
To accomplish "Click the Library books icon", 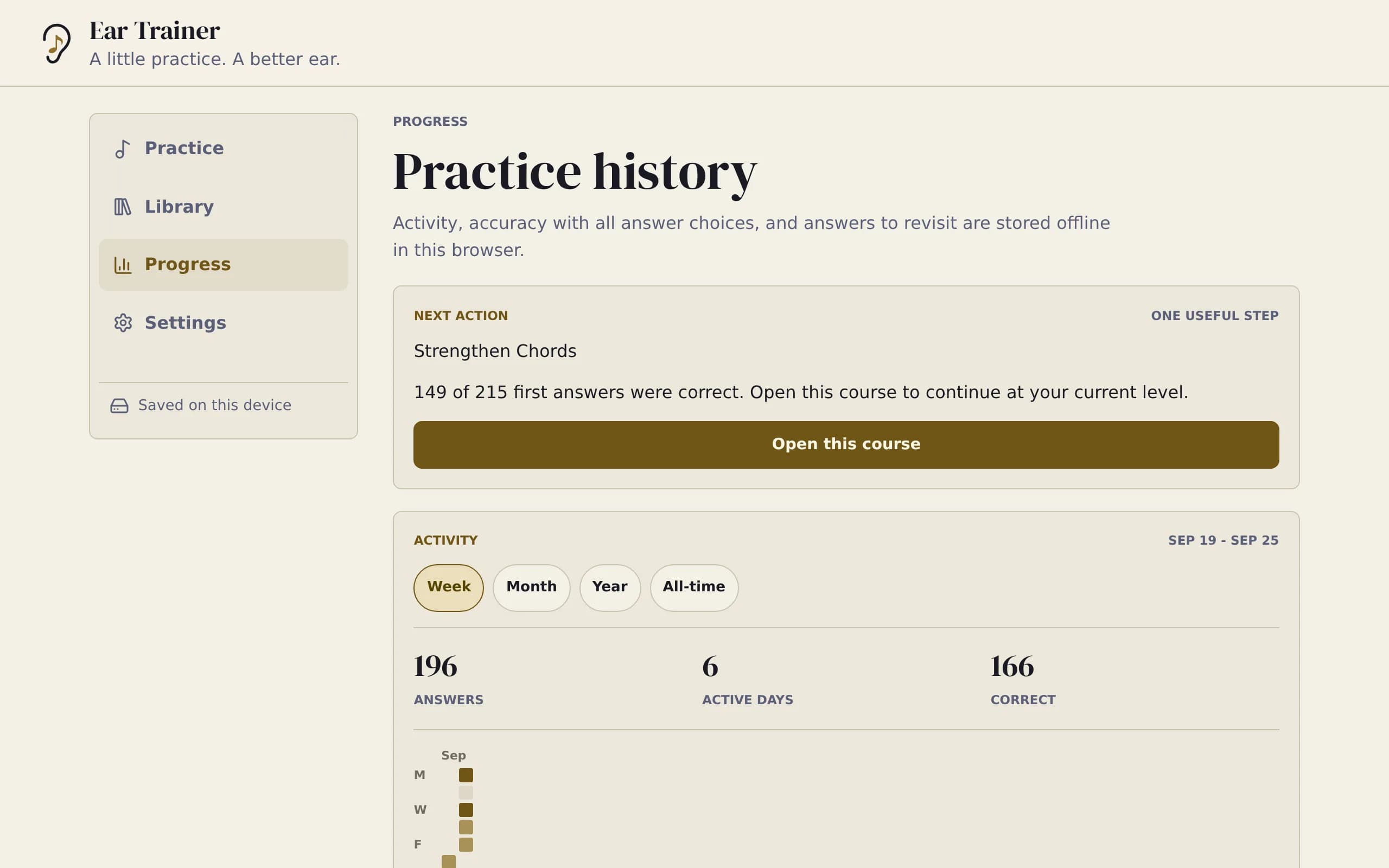I will [122, 207].
